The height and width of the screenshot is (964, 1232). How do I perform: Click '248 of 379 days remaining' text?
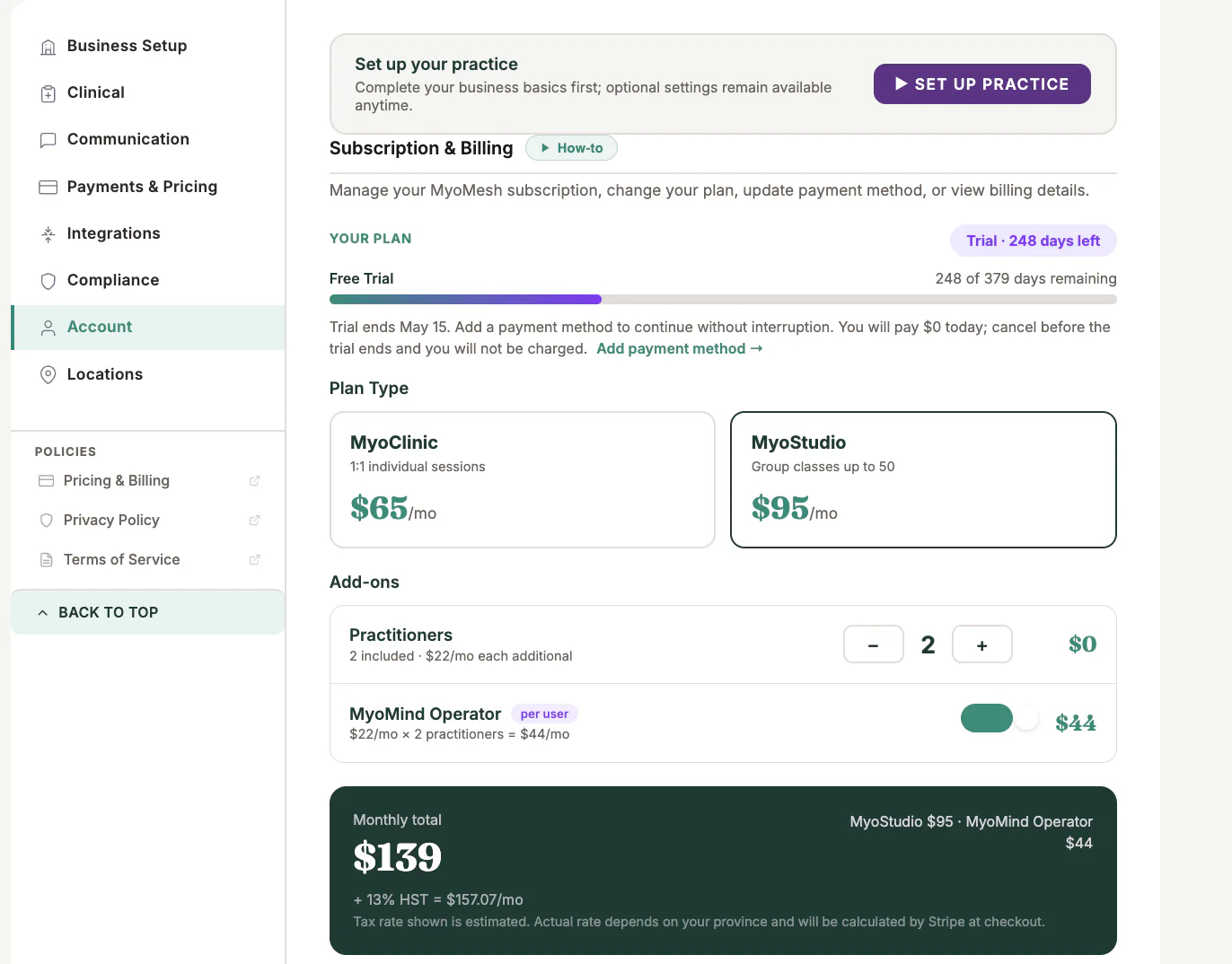point(1025,278)
